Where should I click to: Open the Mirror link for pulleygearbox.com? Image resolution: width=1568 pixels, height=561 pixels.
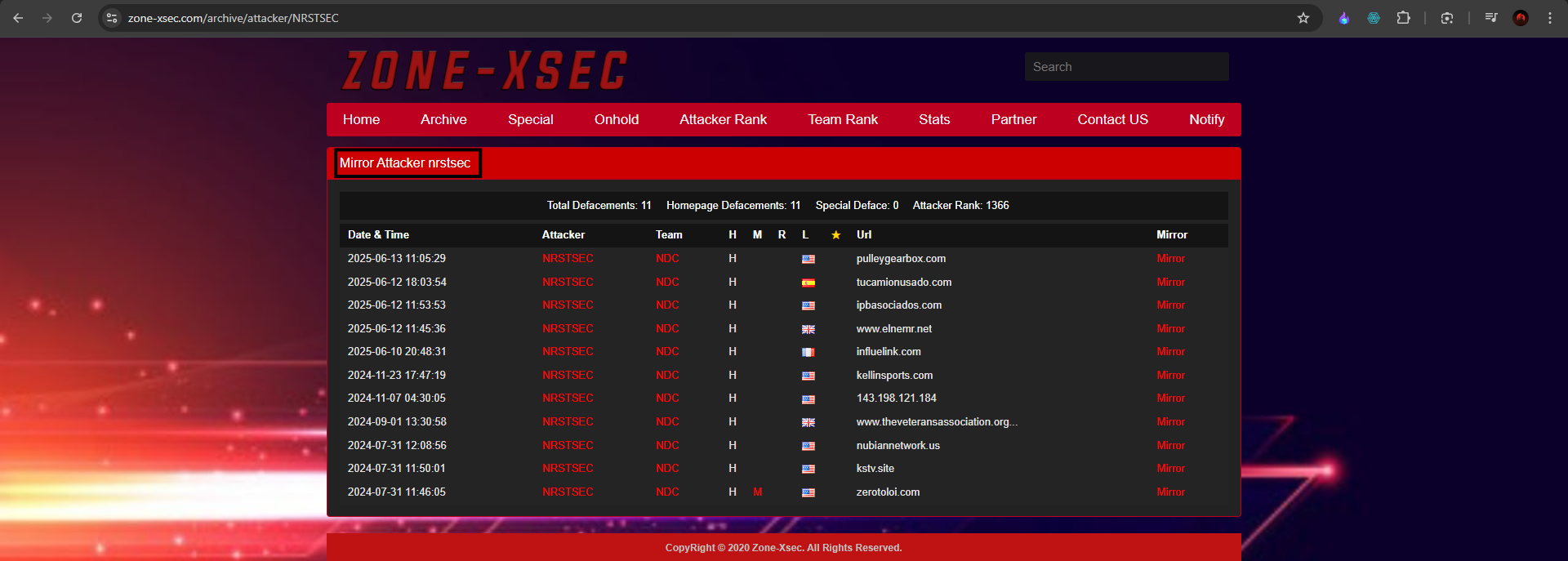pos(1170,258)
